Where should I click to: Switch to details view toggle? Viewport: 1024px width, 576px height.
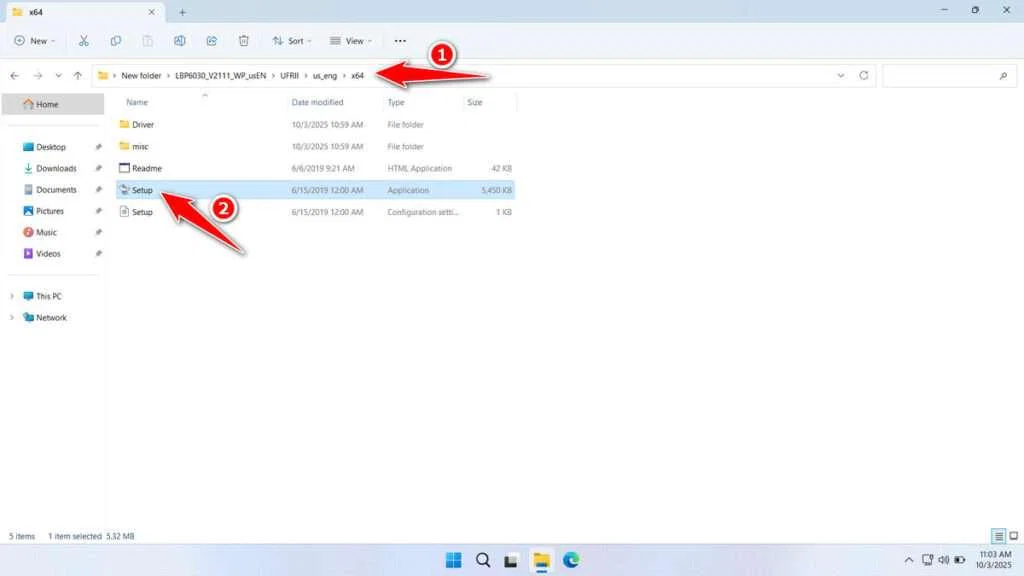998,536
